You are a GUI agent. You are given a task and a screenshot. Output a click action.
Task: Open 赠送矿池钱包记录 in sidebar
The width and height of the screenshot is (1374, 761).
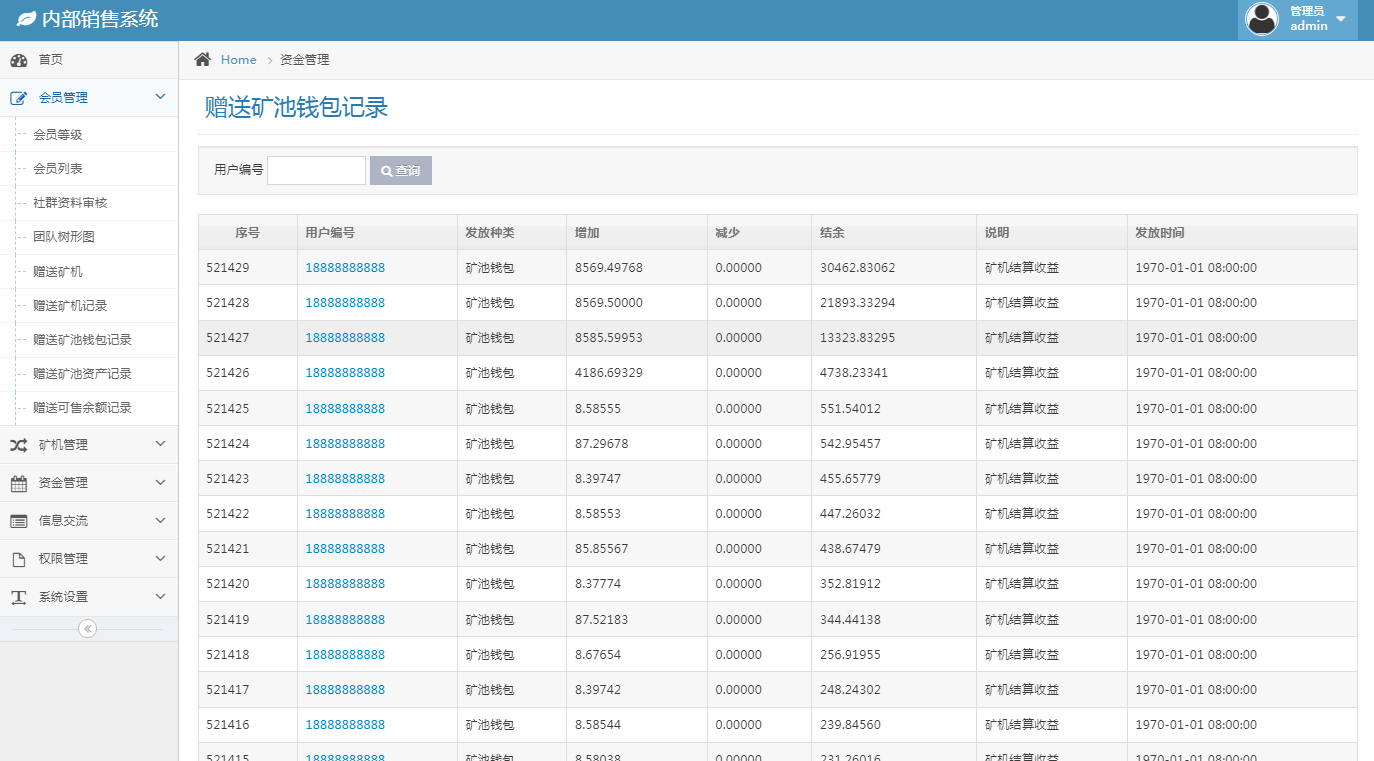click(82, 340)
